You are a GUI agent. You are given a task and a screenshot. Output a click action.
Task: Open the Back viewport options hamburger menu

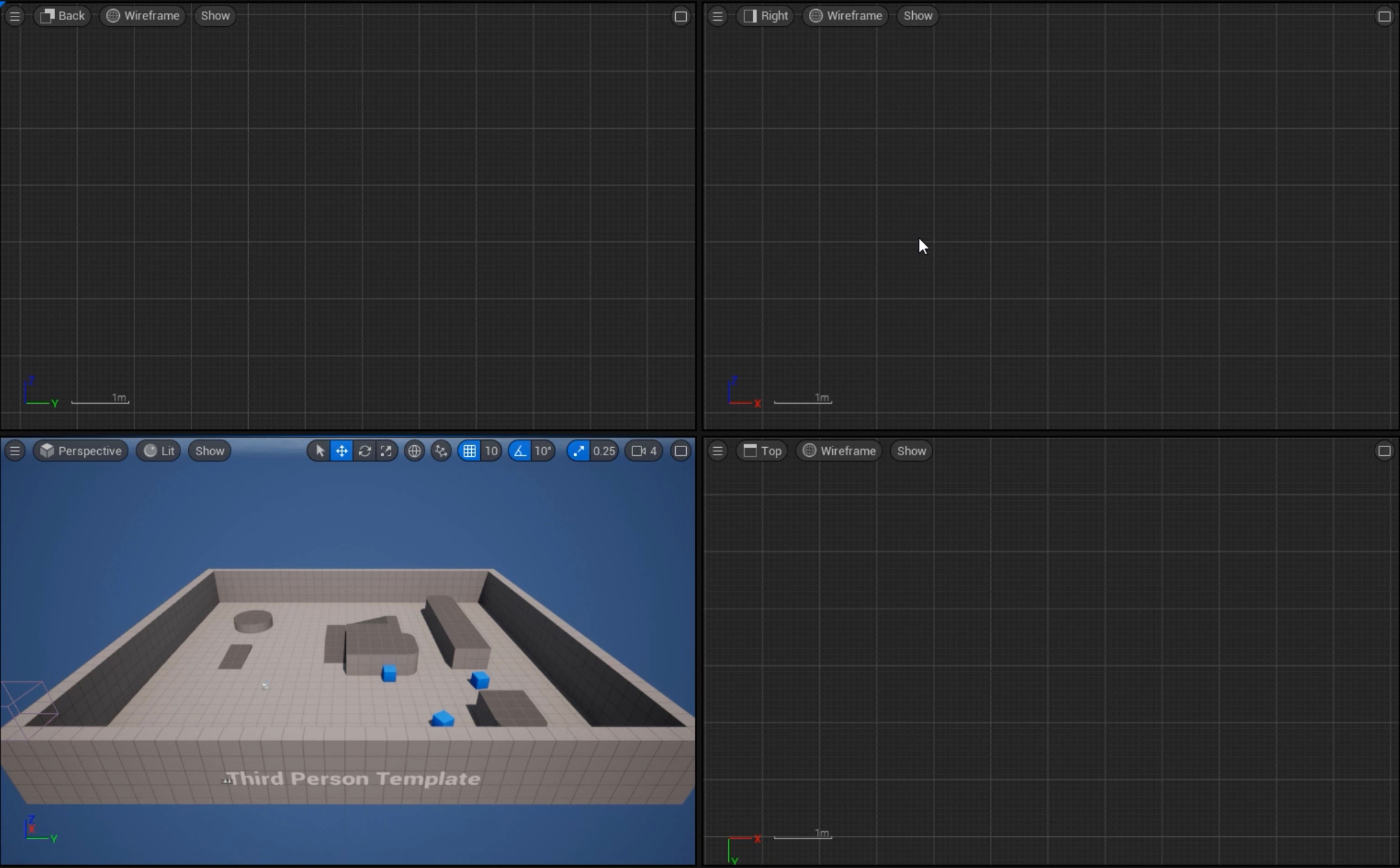14,16
